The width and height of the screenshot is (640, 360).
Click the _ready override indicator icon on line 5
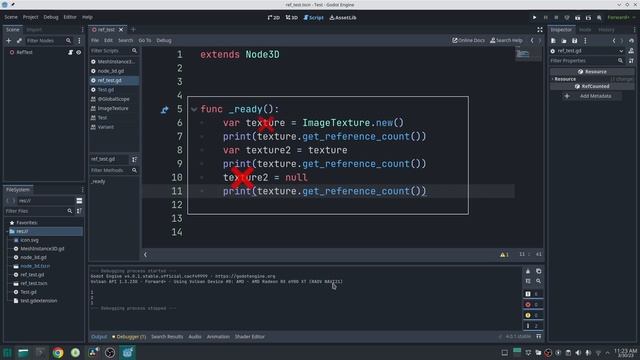click(x=164, y=109)
